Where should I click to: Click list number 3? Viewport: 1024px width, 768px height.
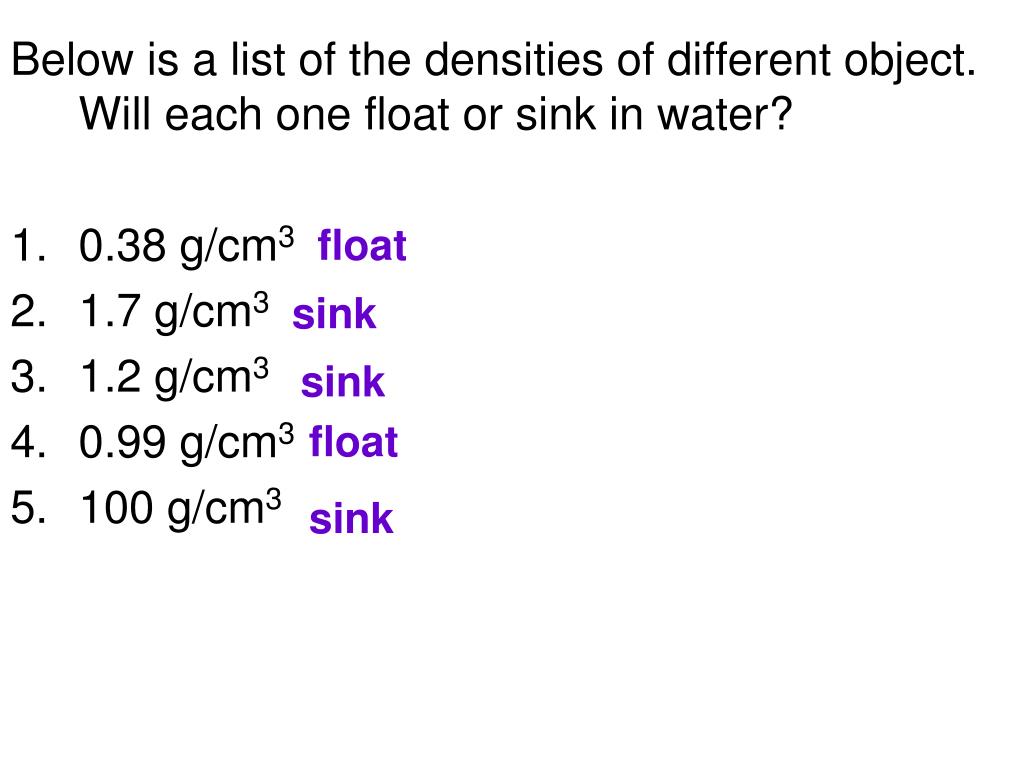(x=29, y=377)
